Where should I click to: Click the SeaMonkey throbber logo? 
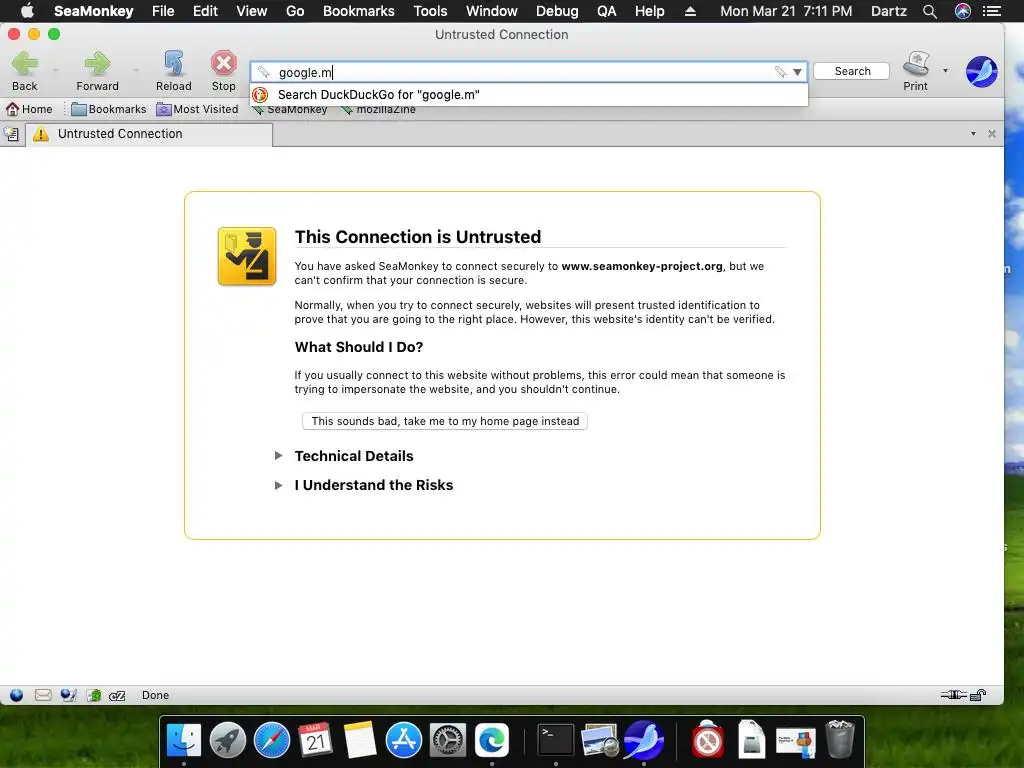point(982,71)
